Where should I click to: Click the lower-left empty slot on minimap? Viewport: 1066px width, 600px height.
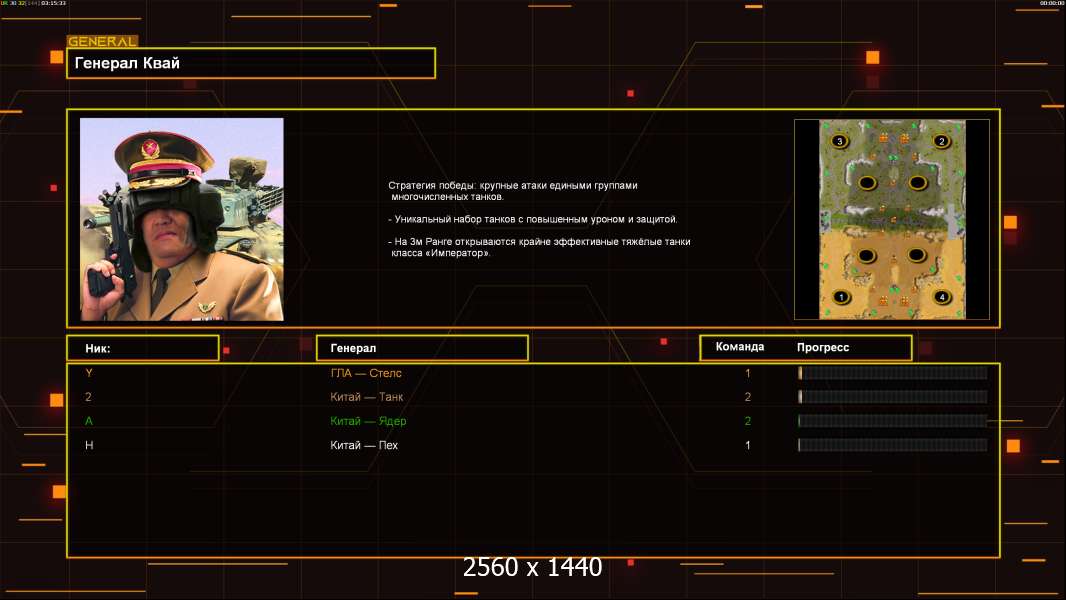866,256
